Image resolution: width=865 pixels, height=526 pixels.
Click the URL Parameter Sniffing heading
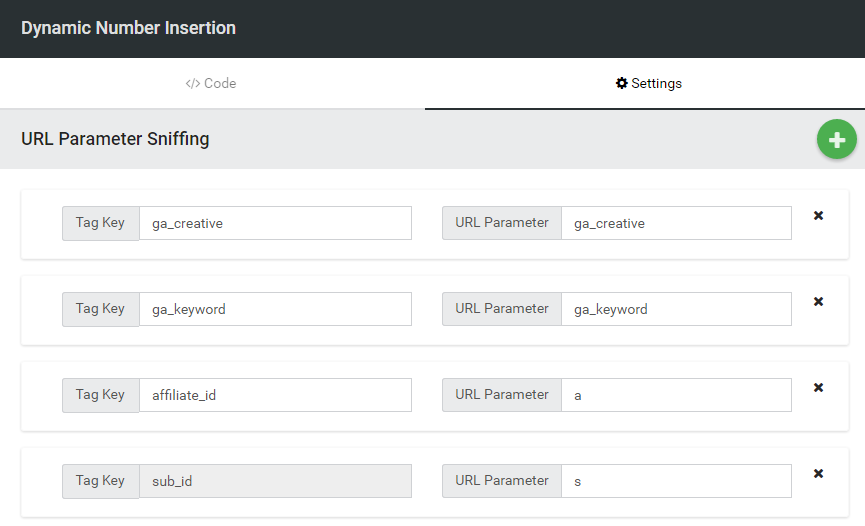tap(115, 139)
